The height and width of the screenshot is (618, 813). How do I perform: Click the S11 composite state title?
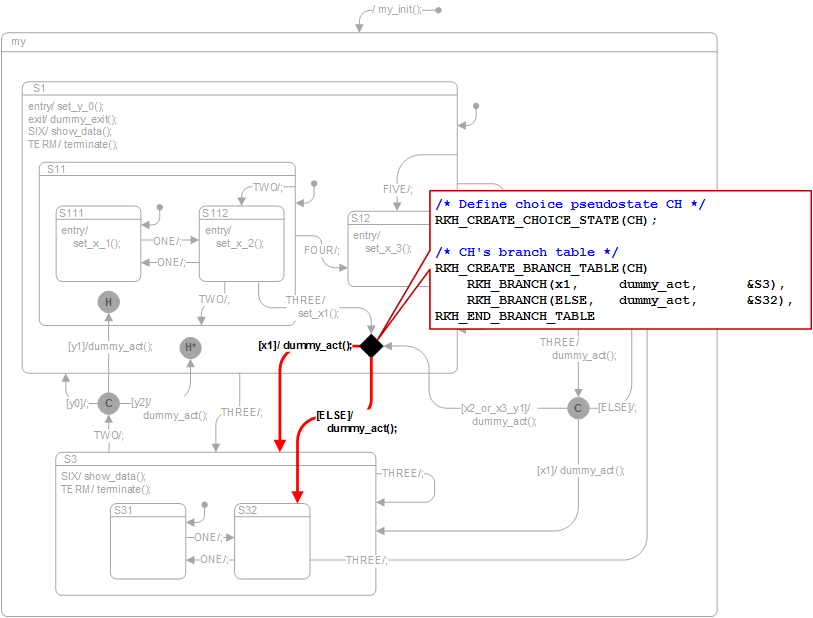click(56, 169)
